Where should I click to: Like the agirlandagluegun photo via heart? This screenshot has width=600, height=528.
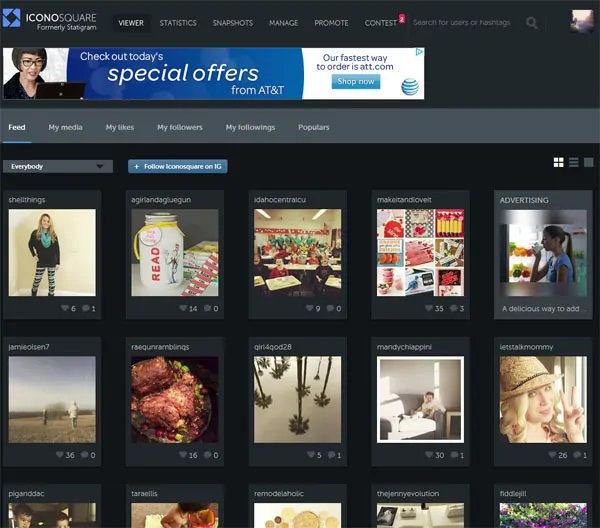point(183,308)
